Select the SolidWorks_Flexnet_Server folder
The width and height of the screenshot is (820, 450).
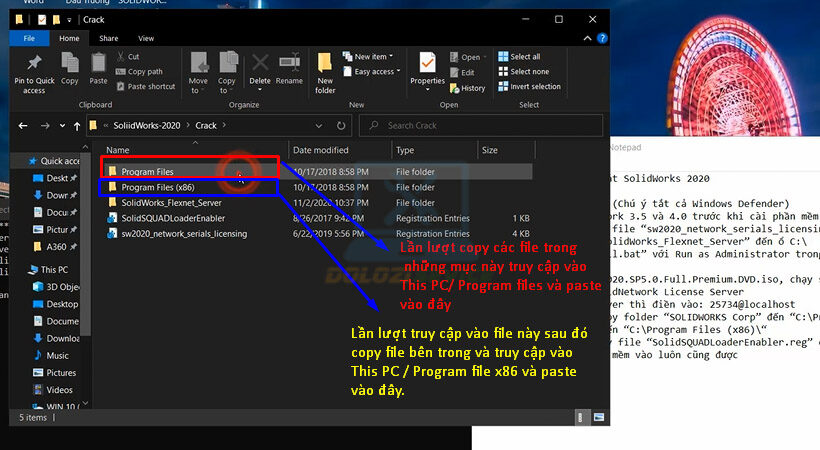171,202
